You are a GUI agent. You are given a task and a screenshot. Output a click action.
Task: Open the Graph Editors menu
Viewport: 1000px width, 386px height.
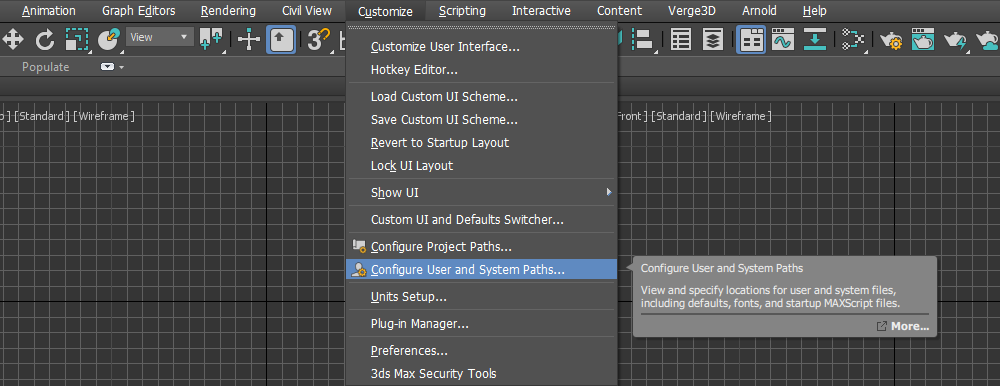point(138,11)
